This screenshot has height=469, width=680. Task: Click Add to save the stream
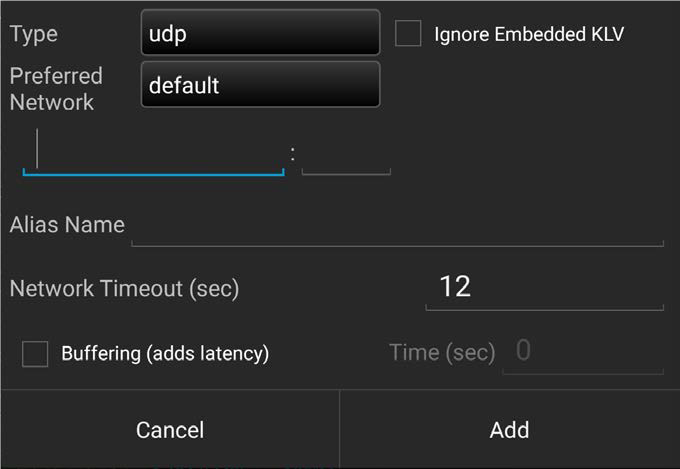coord(509,430)
